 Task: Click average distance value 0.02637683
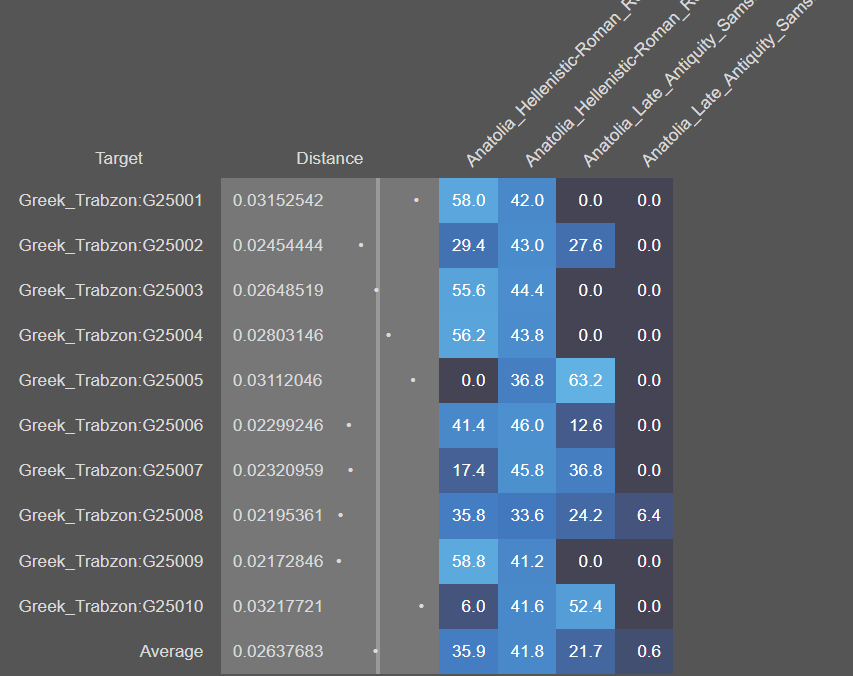[x=278, y=652]
